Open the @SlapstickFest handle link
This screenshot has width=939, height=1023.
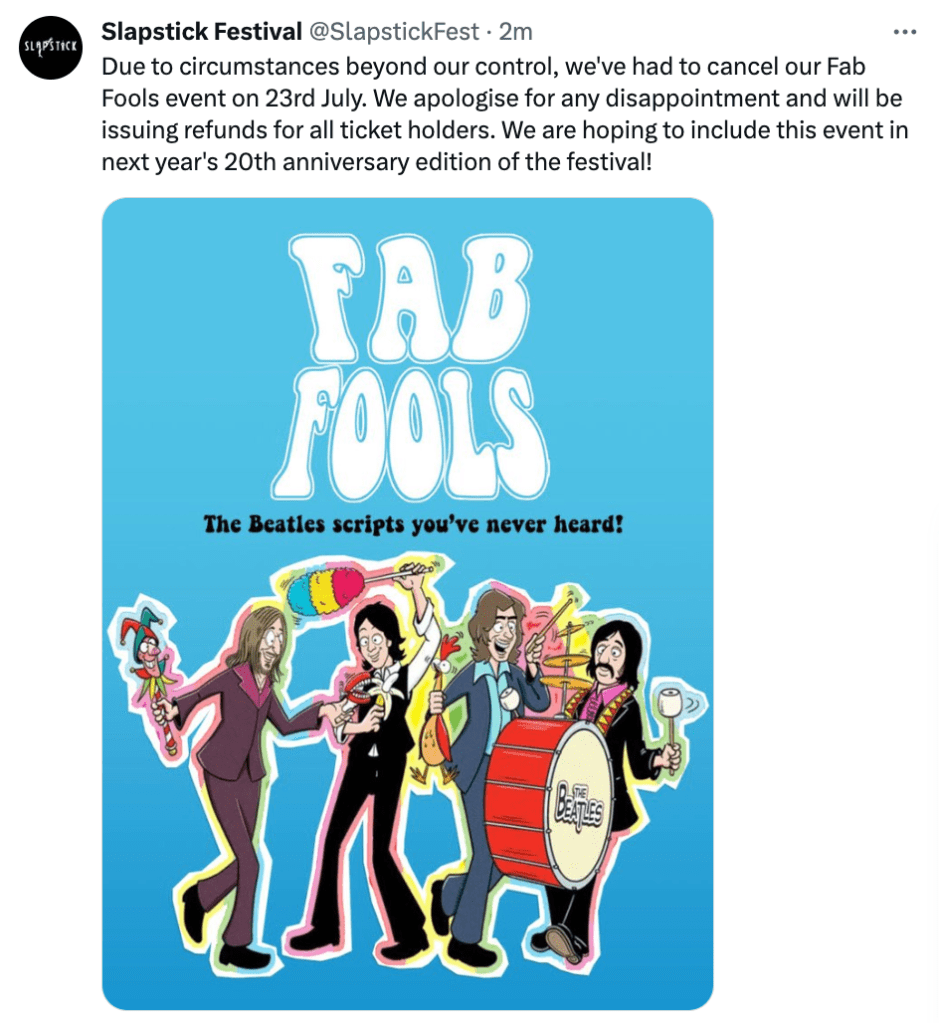click(393, 31)
